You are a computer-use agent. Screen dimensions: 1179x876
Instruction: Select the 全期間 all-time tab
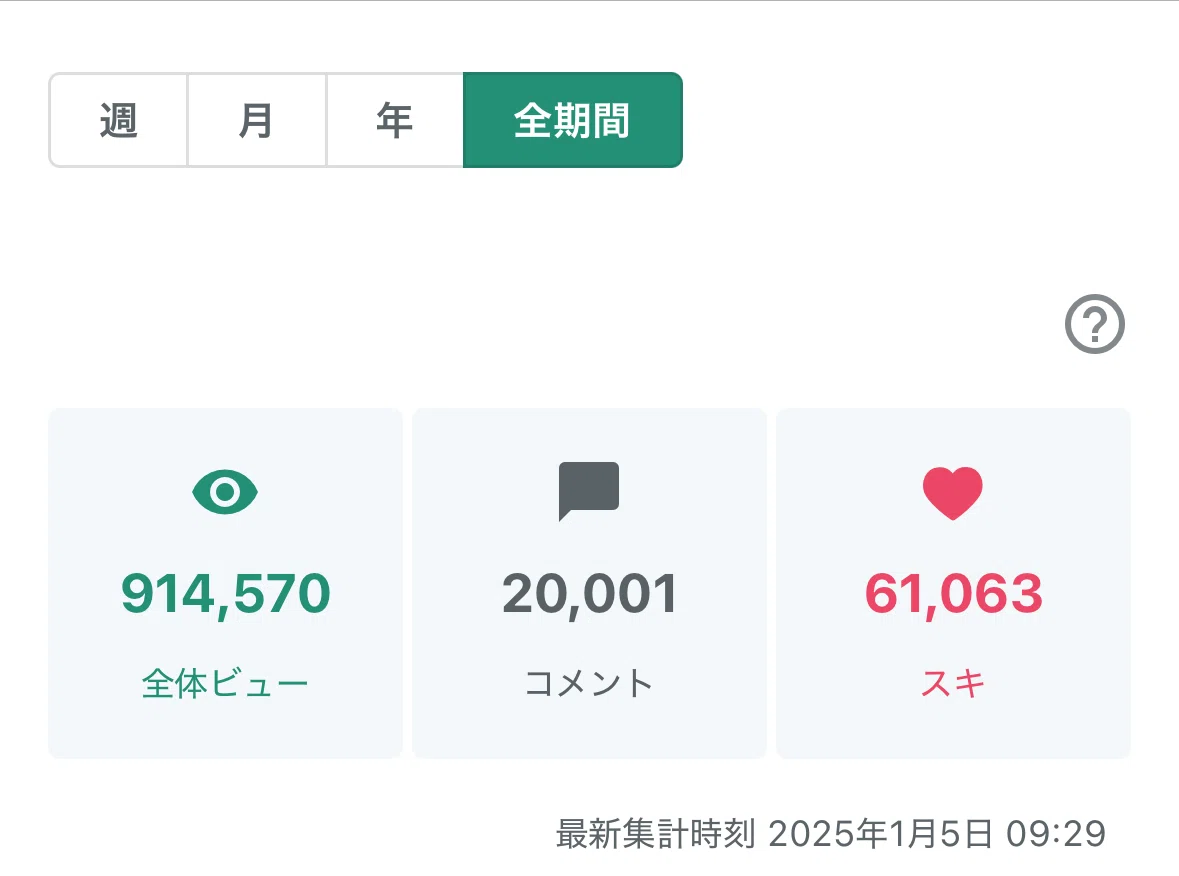click(x=573, y=120)
